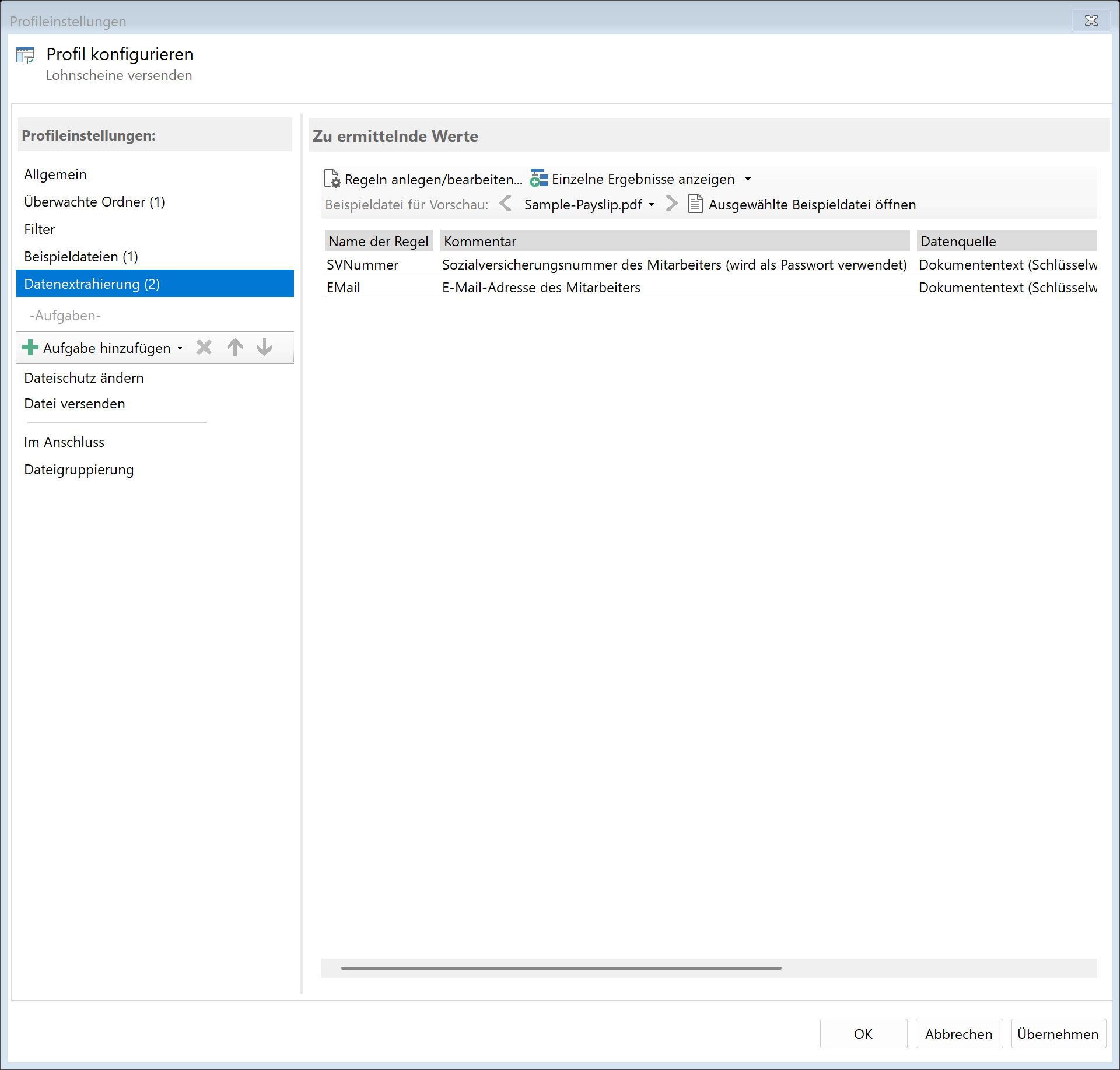1120x1070 pixels.
Task: Click the green plus Aufgabe hinzufügen icon
Action: (30, 348)
